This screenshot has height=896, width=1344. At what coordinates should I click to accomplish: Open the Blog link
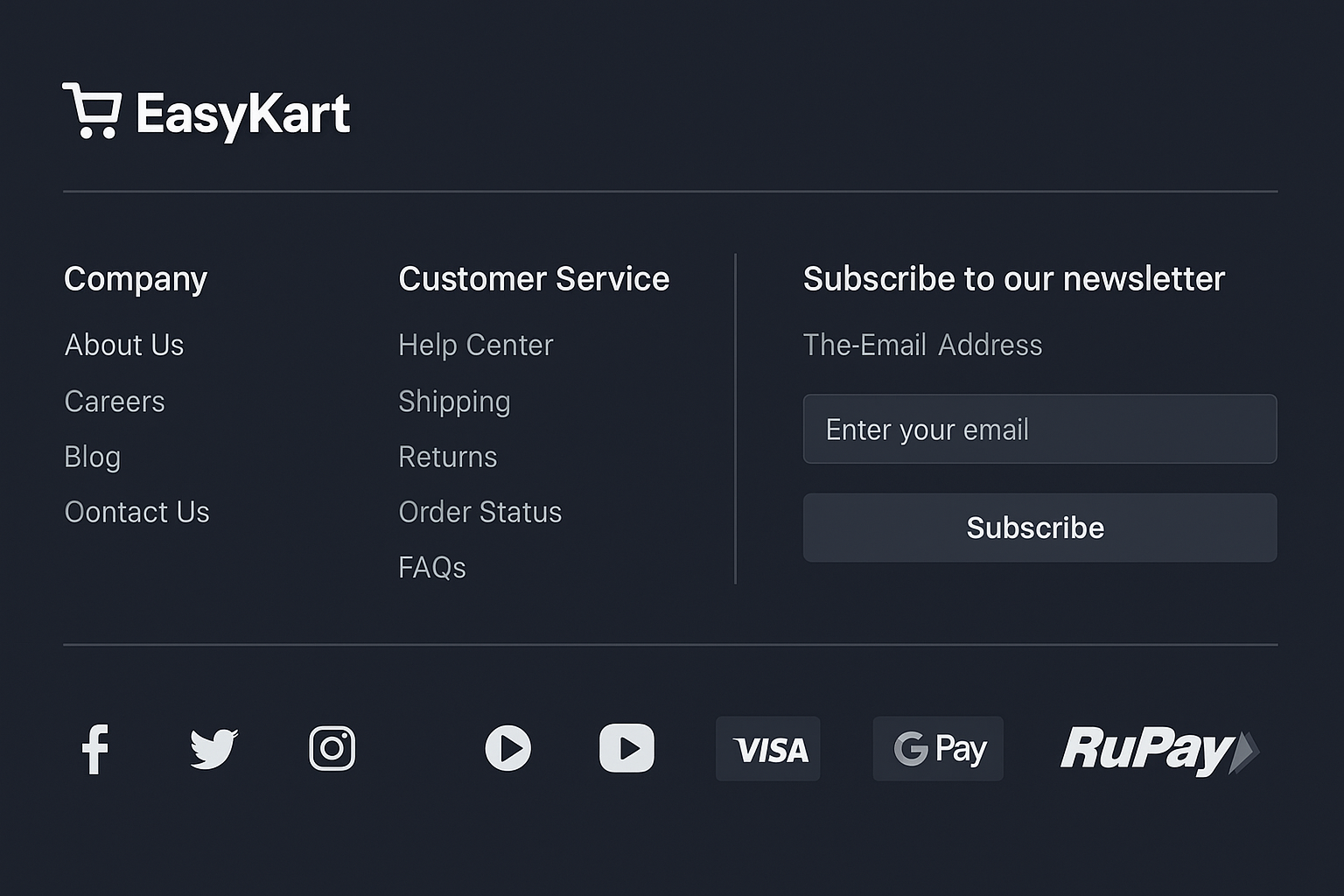pyautogui.click(x=93, y=457)
